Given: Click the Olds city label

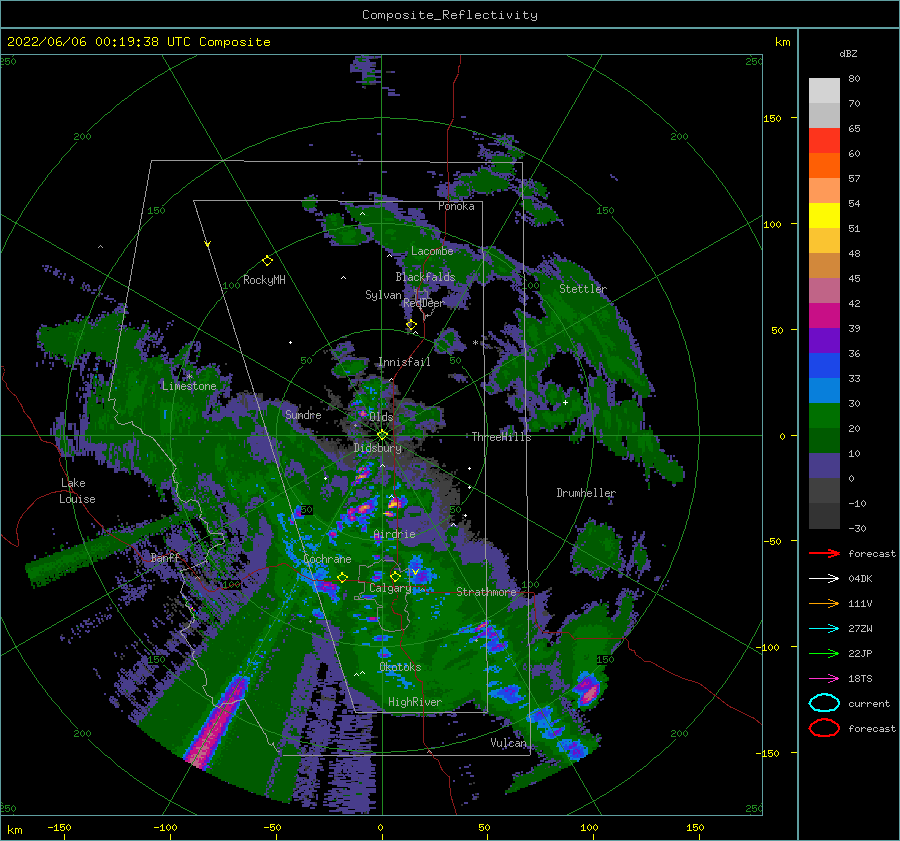Looking at the screenshot, I should pos(381,417).
